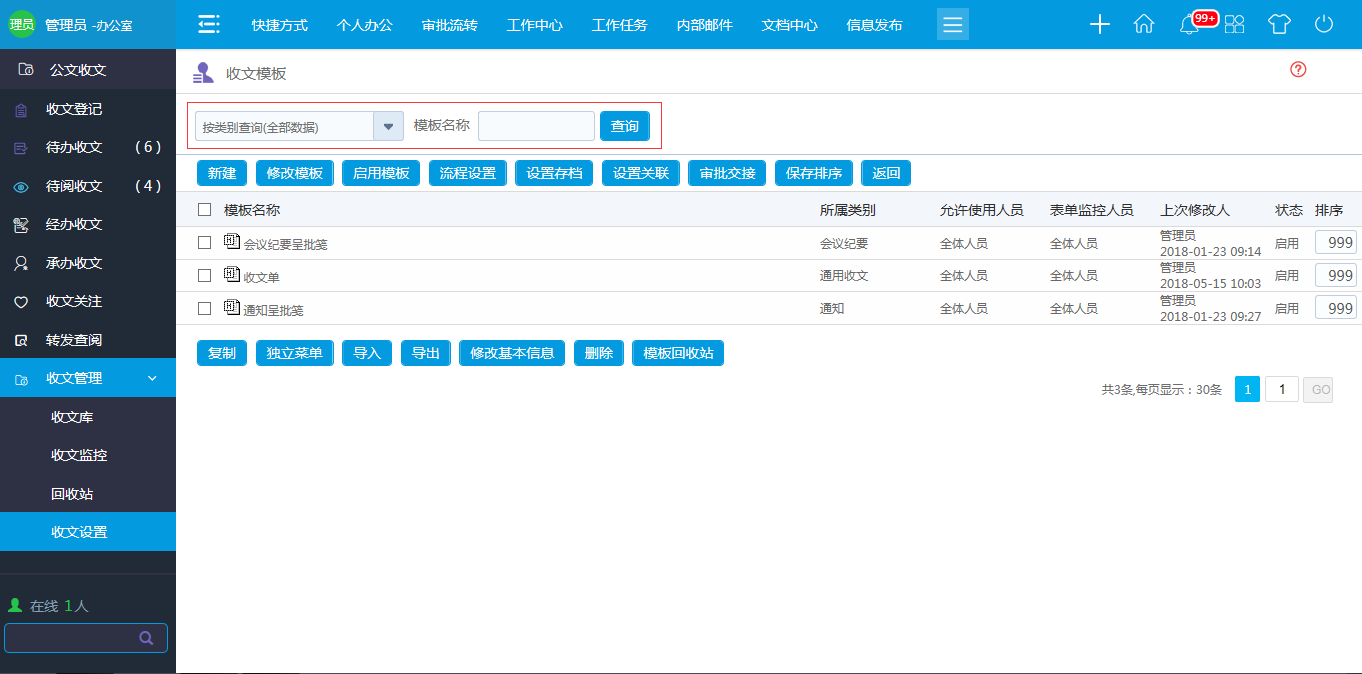This screenshot has height=674, width=1362.
Task: Edit the 999 sort order field for 收文单
Action: (x=1335, y=275)
